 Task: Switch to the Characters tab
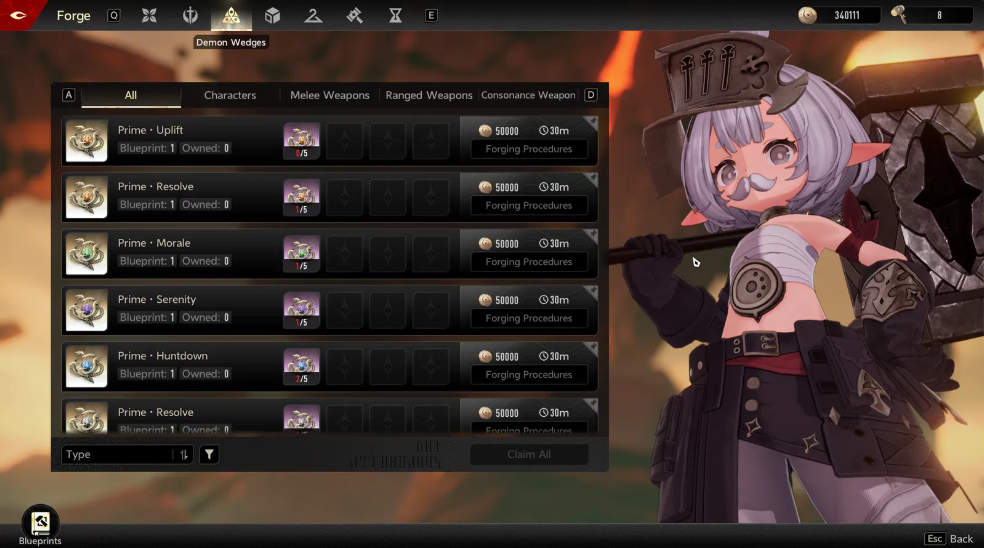pyautogui.click(x=230, y=95)
